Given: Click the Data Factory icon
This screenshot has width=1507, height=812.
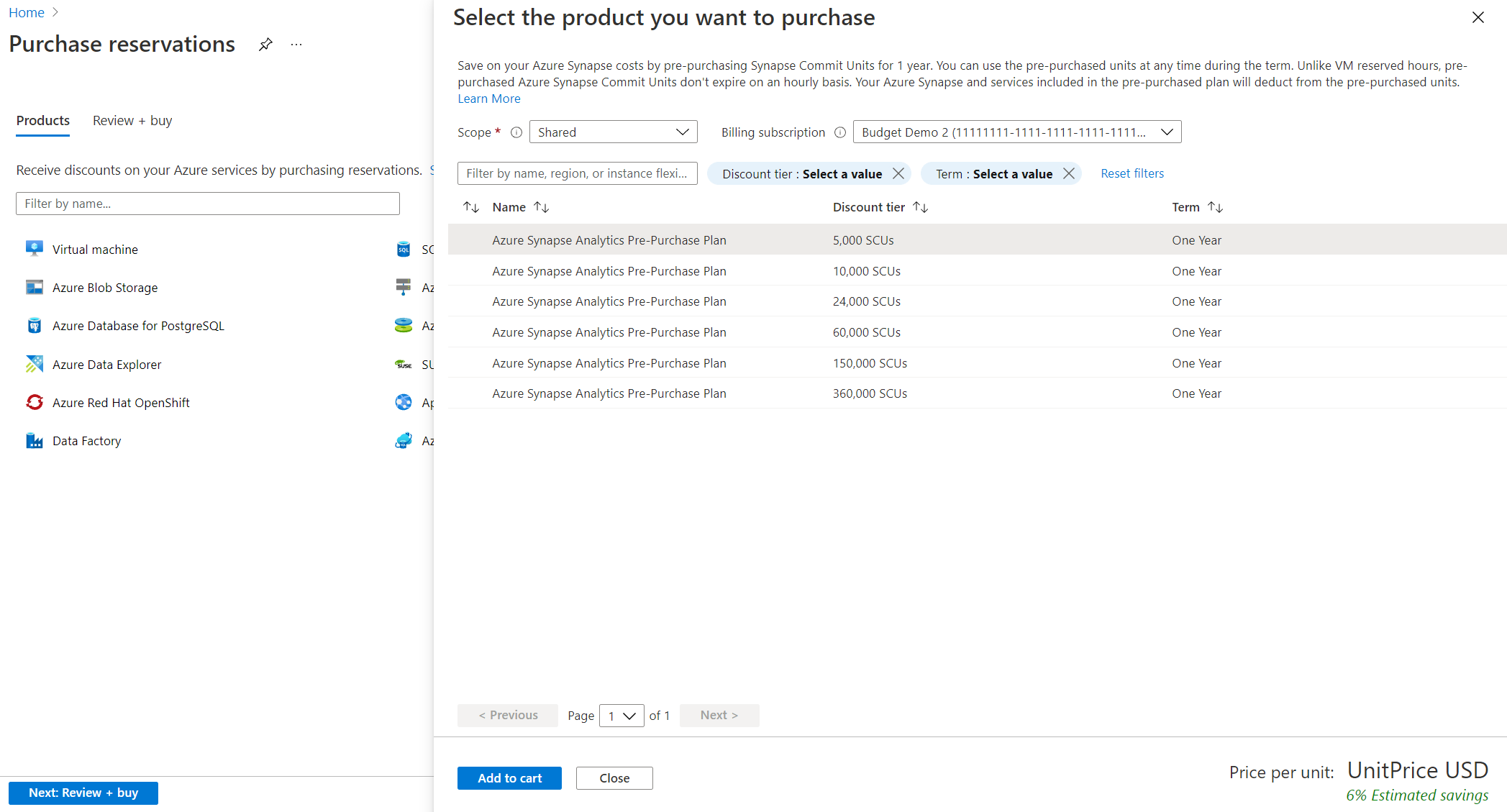Looking at the screenshot, I should tap(34, 440).
